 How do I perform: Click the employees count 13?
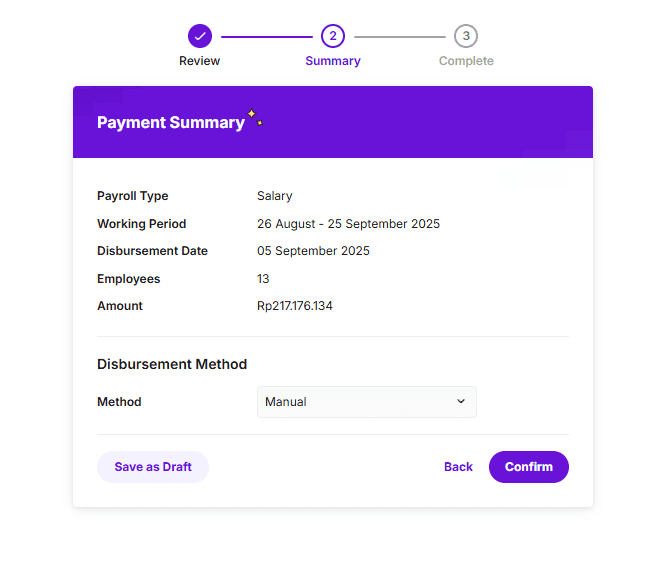click(263, 279)
